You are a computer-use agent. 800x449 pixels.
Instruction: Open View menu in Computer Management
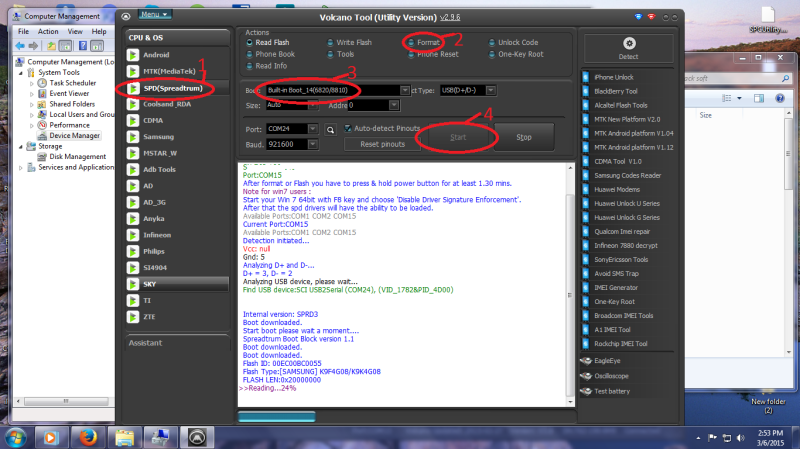pyautogui.click(x=75, y=32)
